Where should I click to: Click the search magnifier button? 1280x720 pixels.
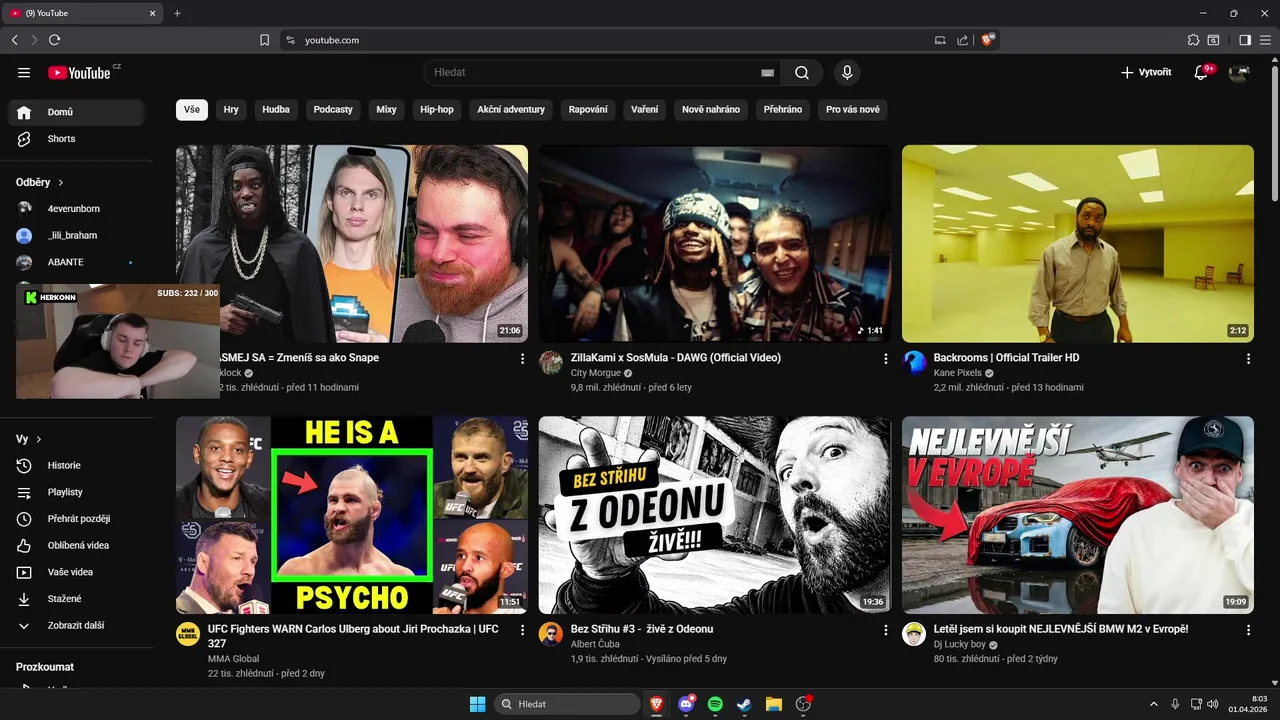802,72
